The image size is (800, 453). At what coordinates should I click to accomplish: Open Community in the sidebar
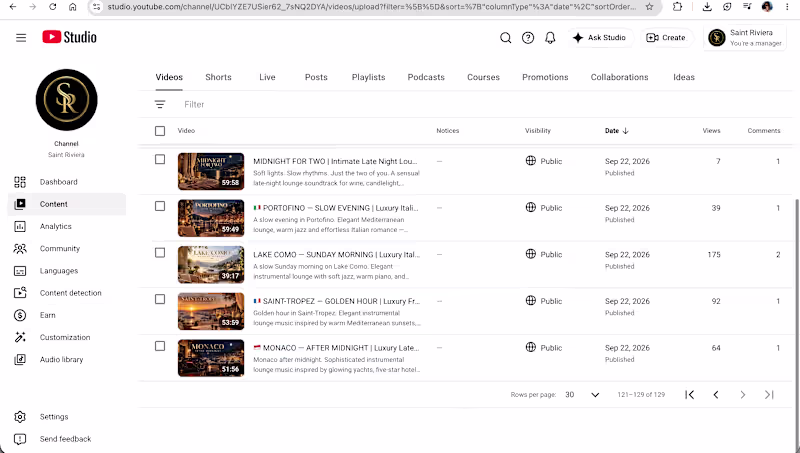[66, 248]
